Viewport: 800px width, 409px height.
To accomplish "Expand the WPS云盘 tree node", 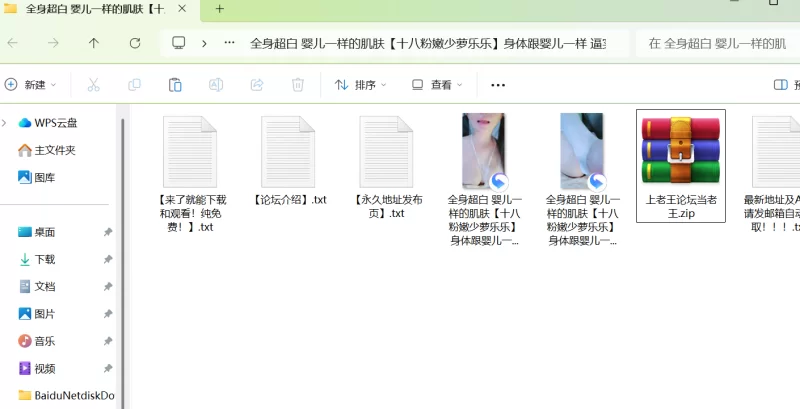I will (x=5, y=122).
